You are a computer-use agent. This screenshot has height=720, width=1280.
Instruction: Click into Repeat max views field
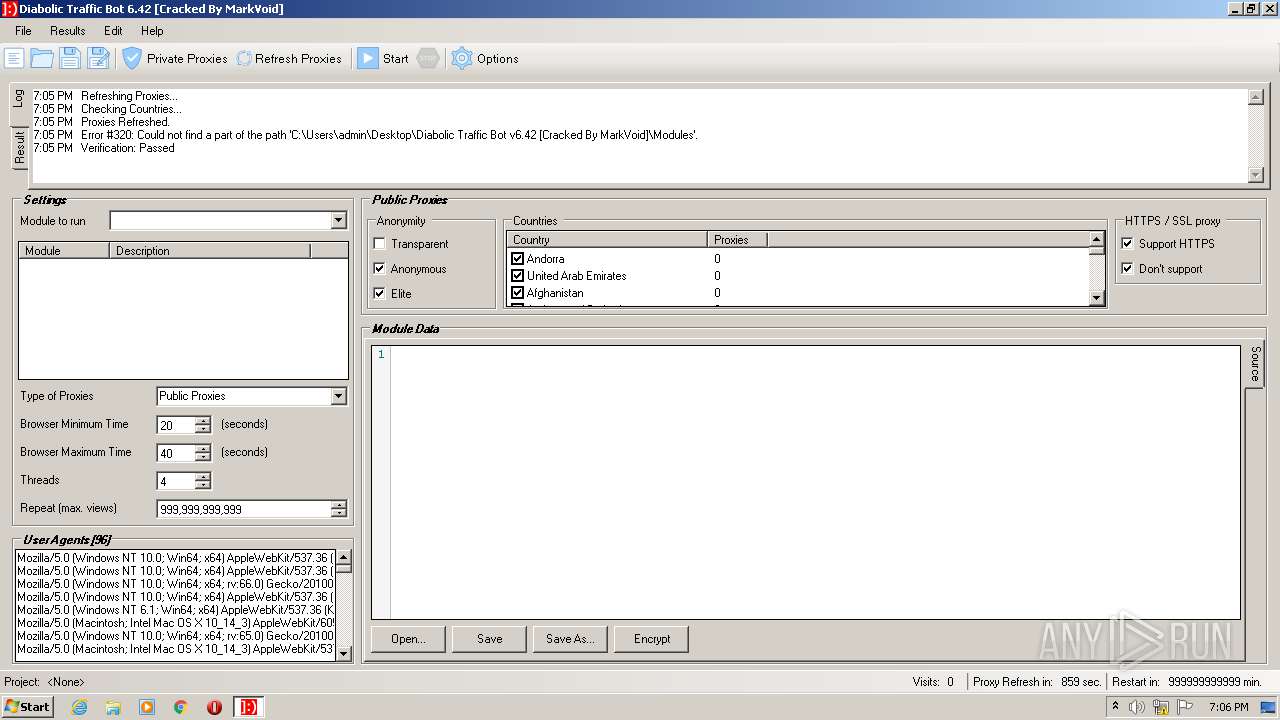click(244, 509)
